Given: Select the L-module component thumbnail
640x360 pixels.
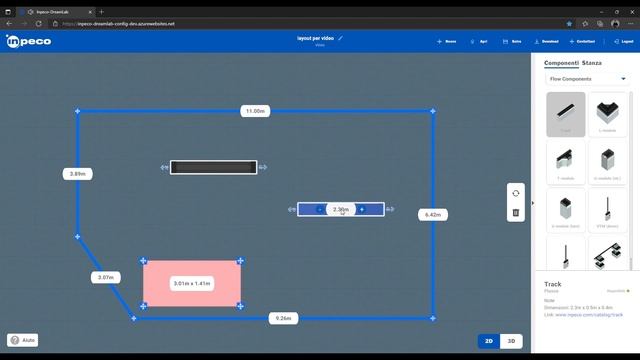Looking at the screenshot, I should [607, 114].
